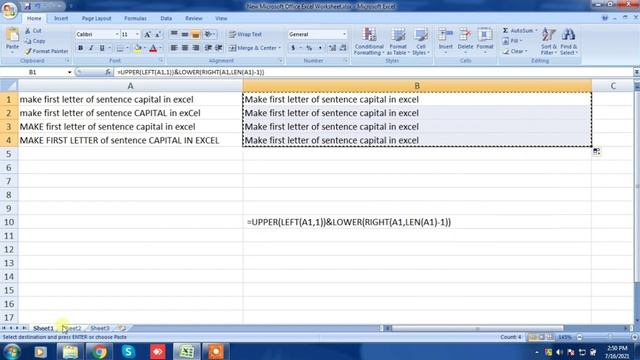Open Skype from the taskbar
This screenshot has width=640, height=360.
click(128, 351)
